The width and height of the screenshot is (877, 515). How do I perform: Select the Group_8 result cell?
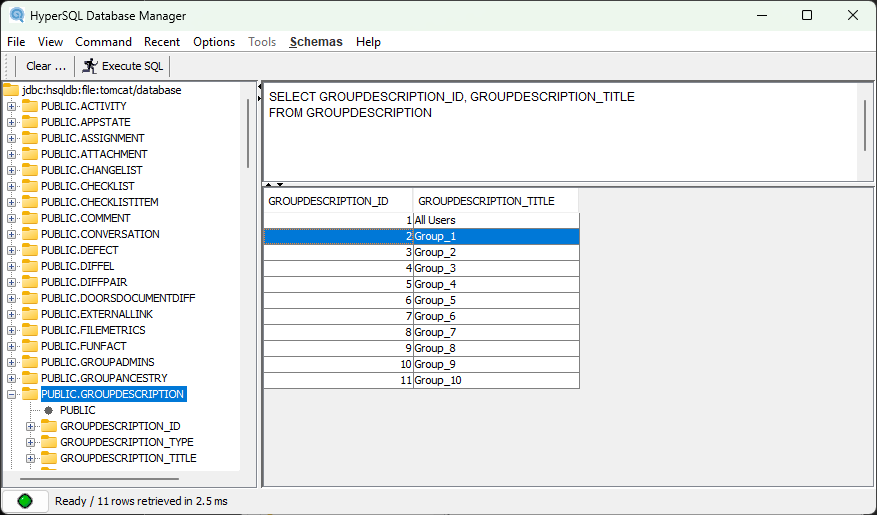[x=496, y=348]
